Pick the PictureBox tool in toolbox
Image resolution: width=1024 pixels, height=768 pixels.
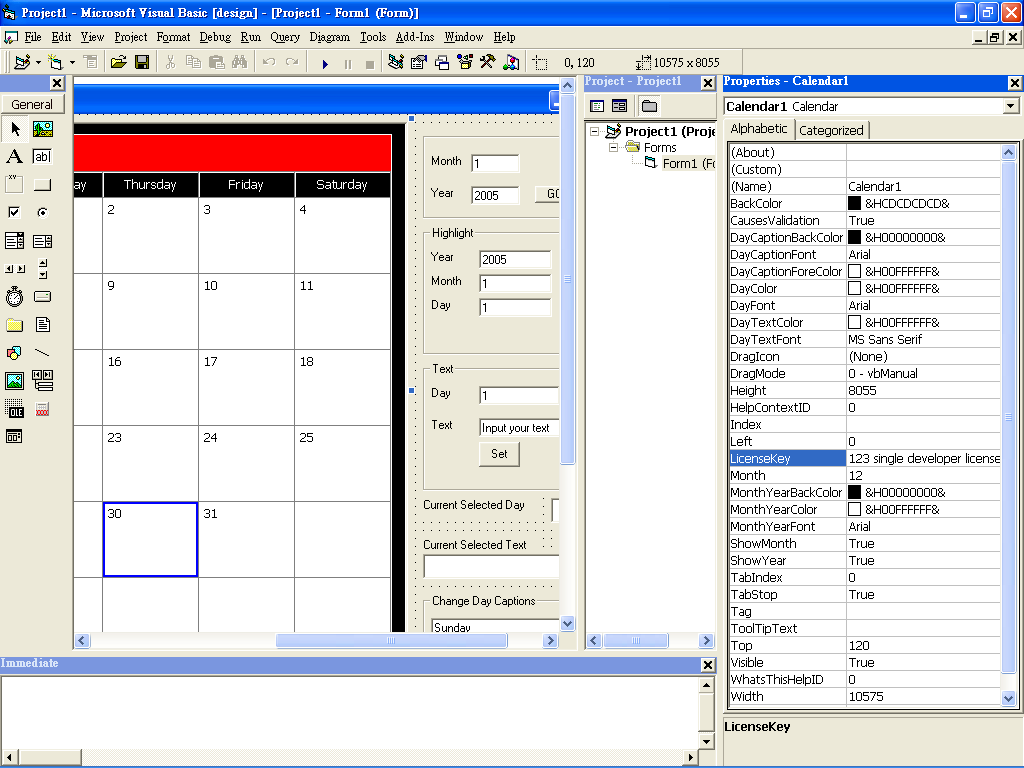42,129
